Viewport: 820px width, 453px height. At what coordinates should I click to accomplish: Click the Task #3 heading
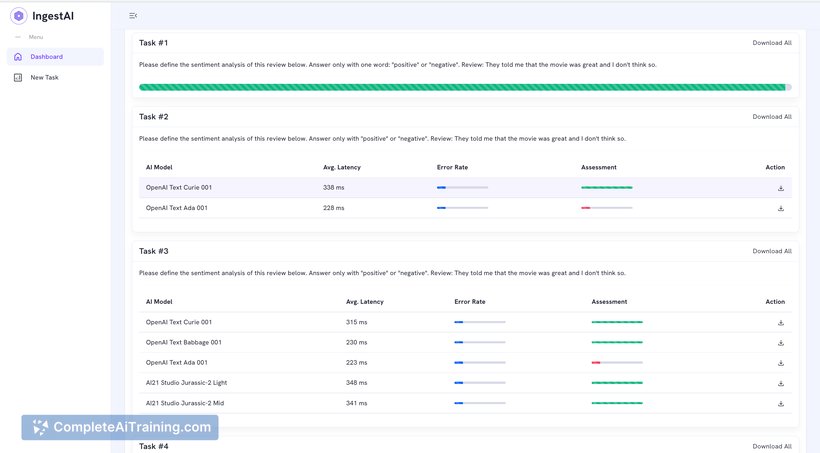[154, 251]
